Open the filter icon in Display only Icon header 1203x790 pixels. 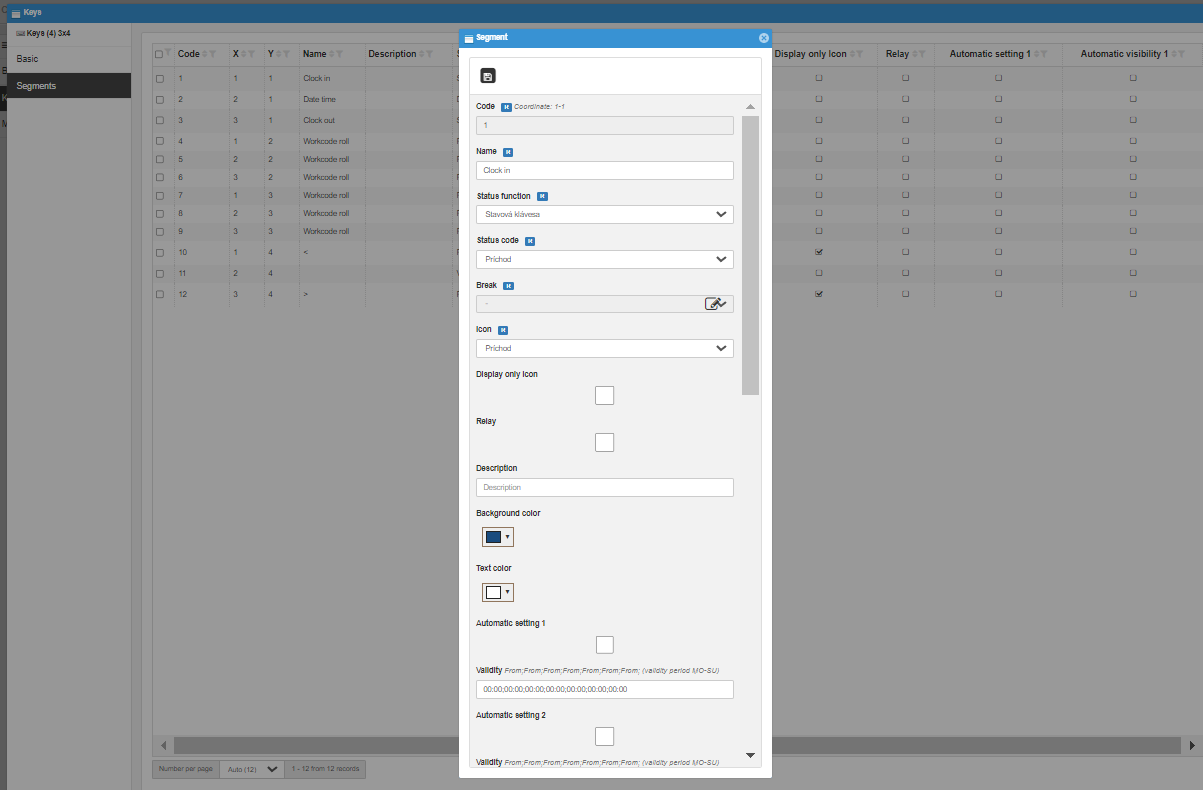(860, 54)
